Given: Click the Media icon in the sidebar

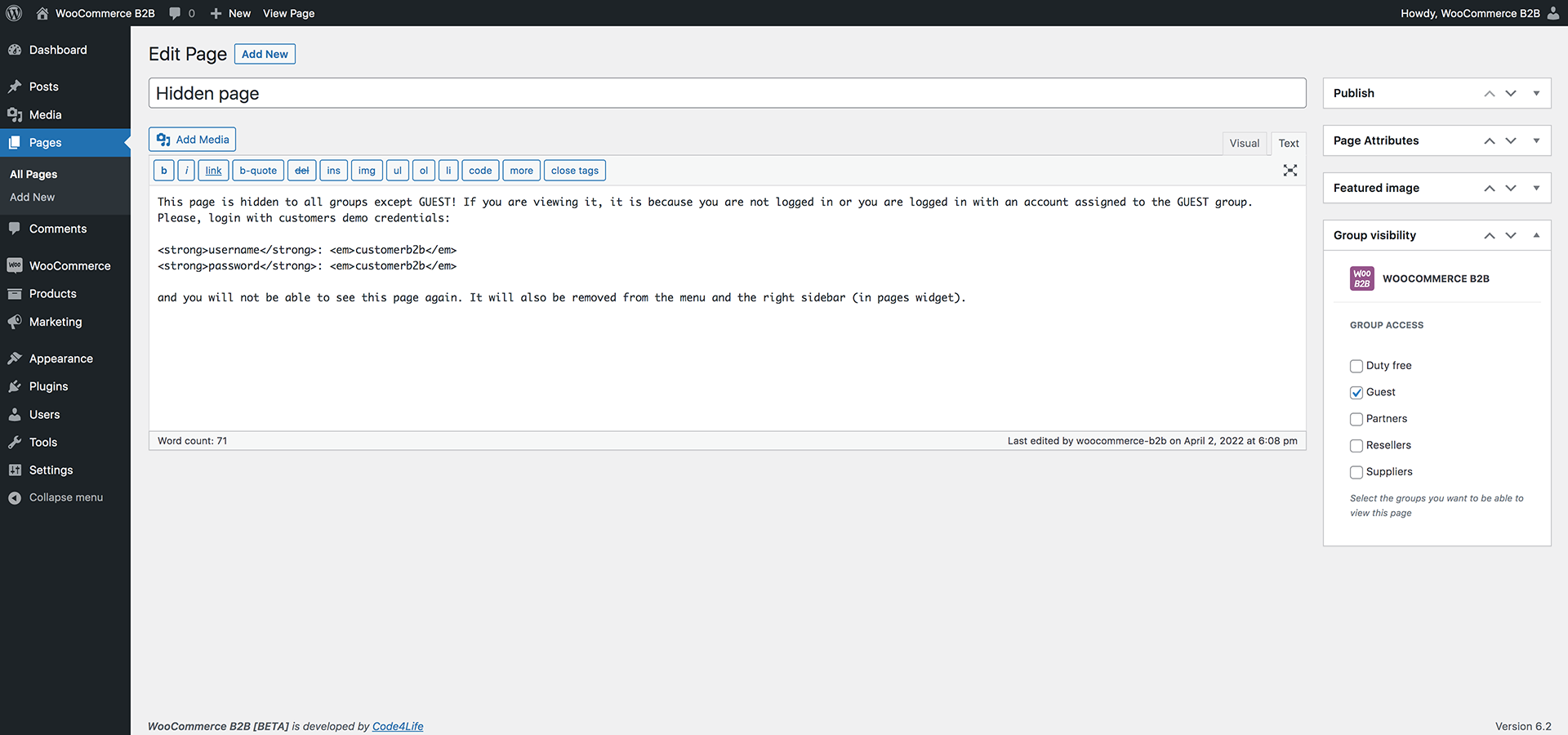Looking at the screenshot, I should (x=15, y=115).
